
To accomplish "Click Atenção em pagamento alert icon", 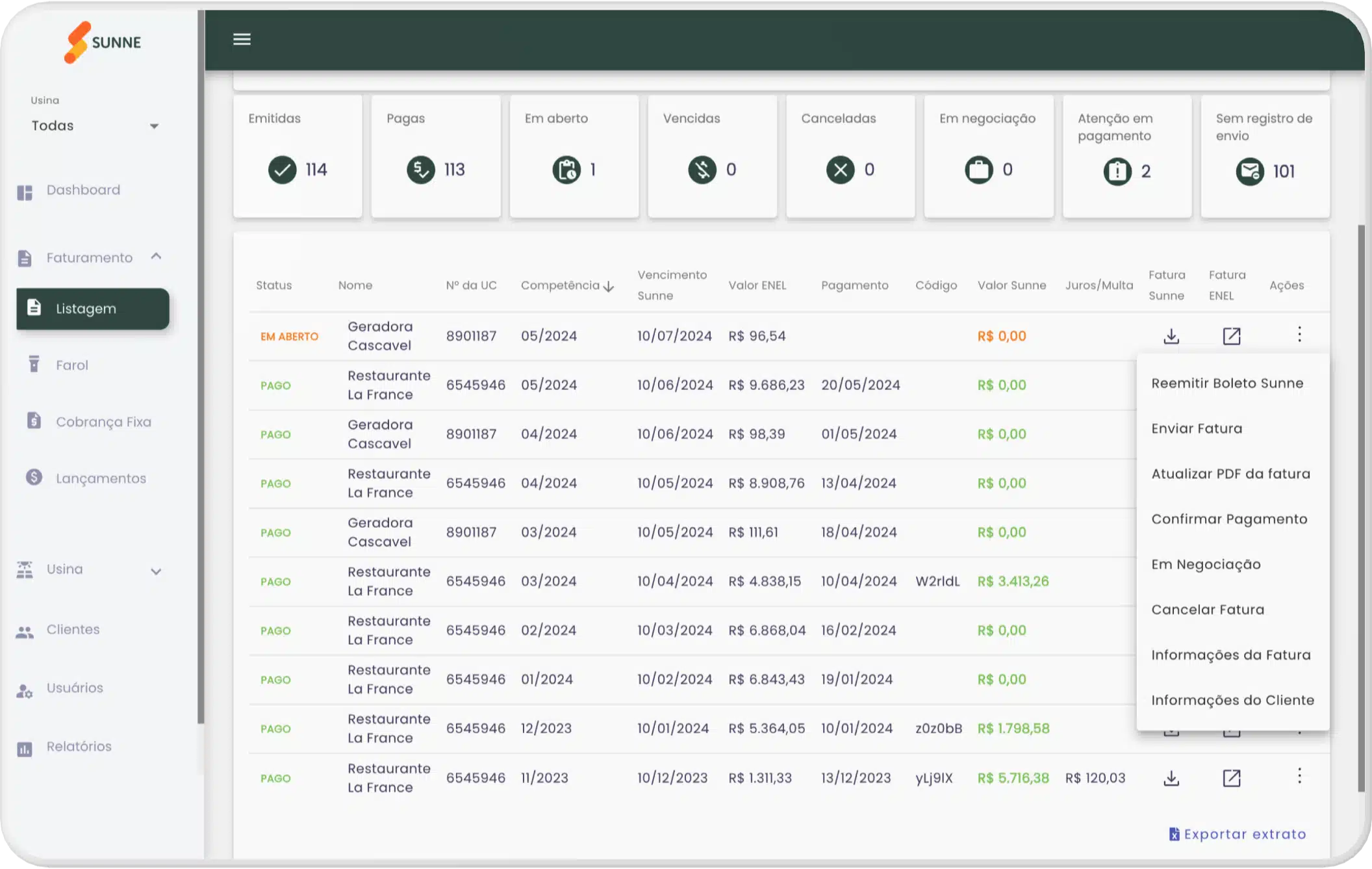I will tap(1117, 172).
